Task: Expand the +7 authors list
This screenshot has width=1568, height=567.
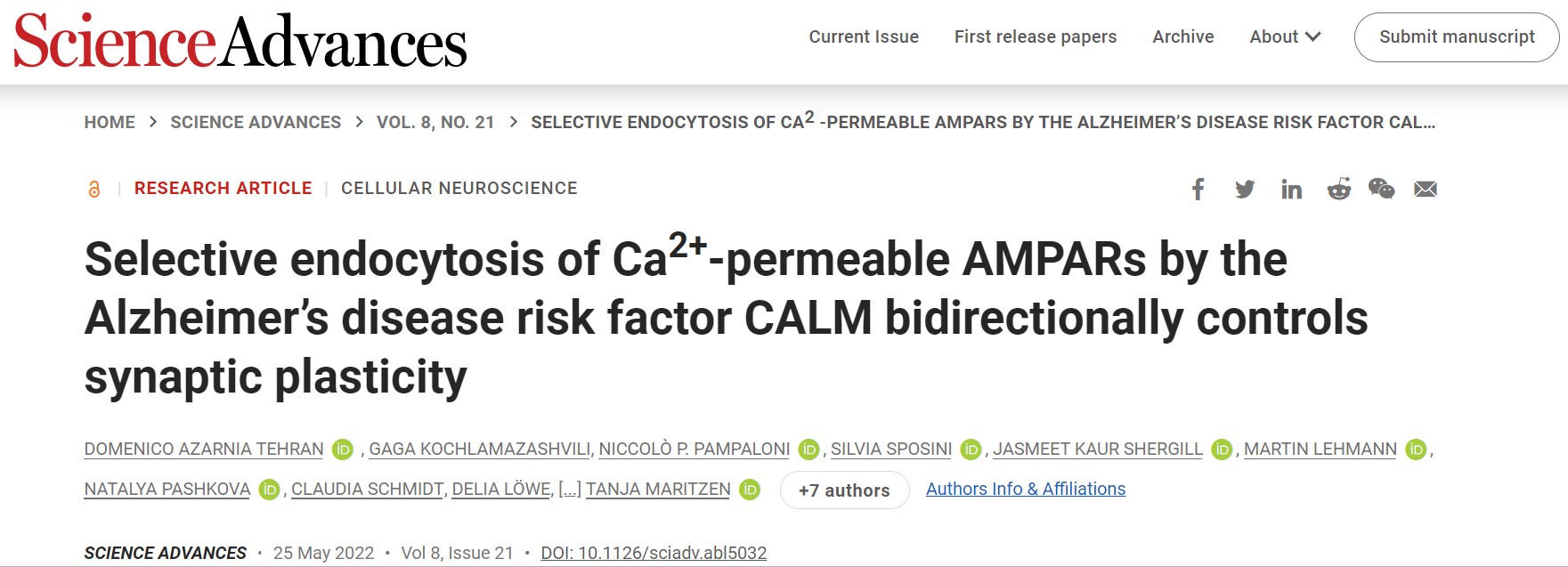Action: coord(844,490)
